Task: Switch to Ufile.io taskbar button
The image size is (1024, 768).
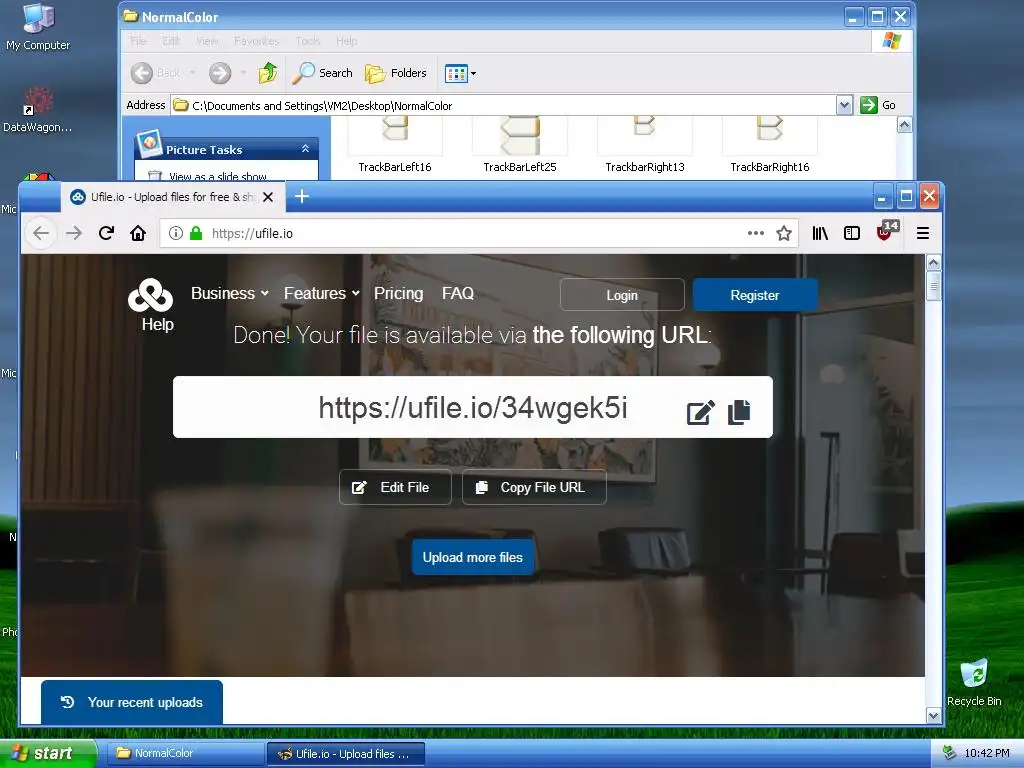Action: pyautogui.click(x=346, y=754)
